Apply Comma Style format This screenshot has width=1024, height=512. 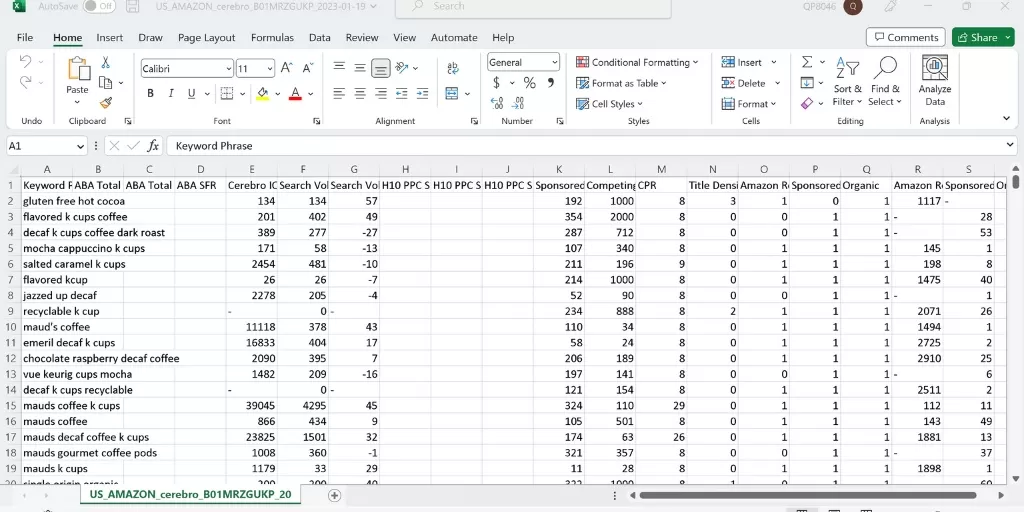point(551,82)
